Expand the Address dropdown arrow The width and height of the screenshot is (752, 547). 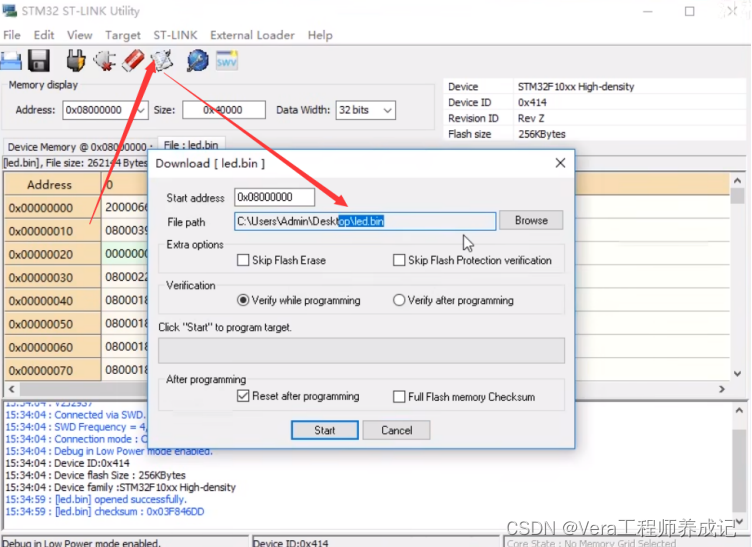click(x=141, y=110)
